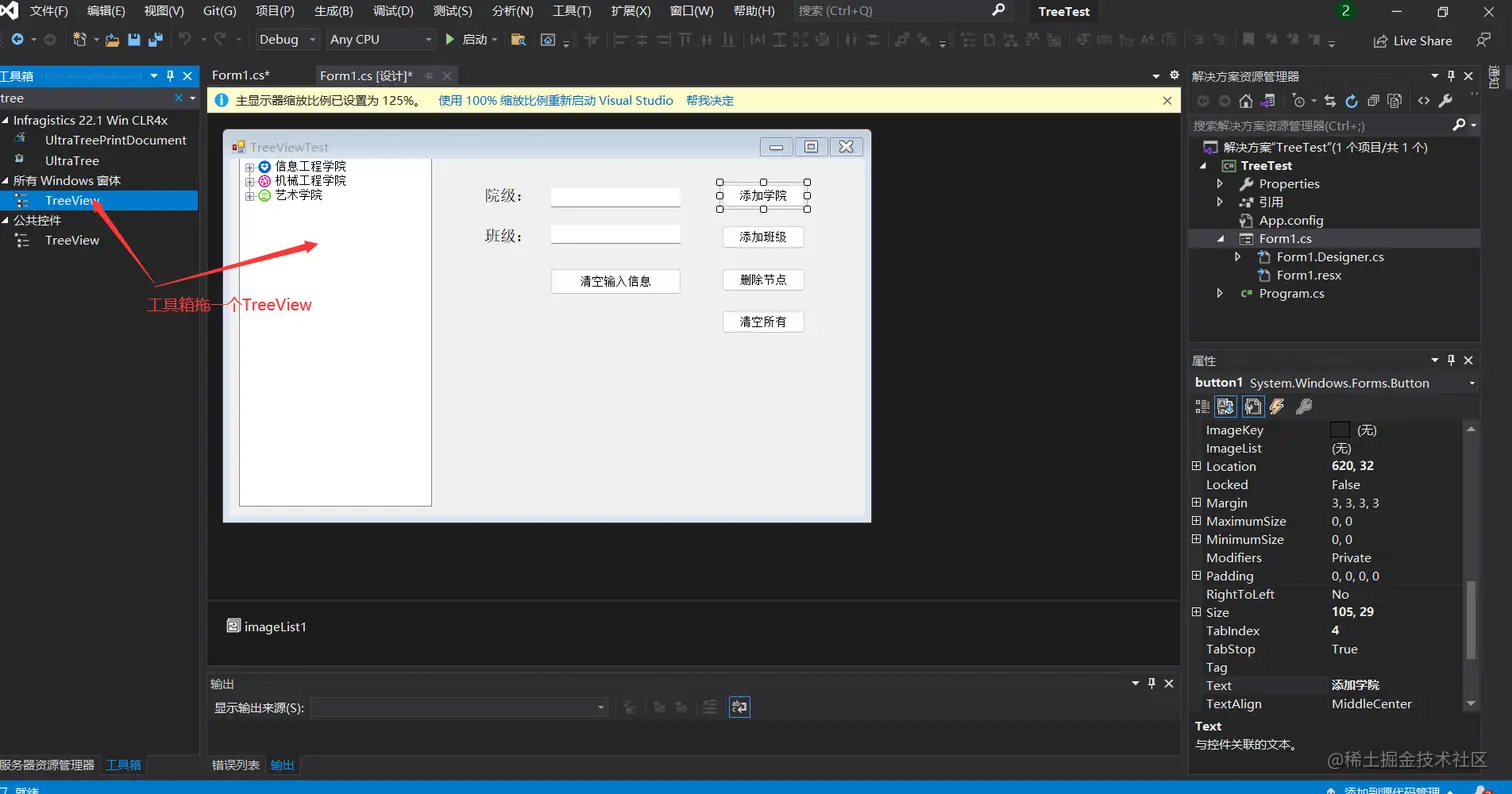Click the Properties panel vertical scrollbar
The image size is (1512, 794).
click(x=1471, y=620)
